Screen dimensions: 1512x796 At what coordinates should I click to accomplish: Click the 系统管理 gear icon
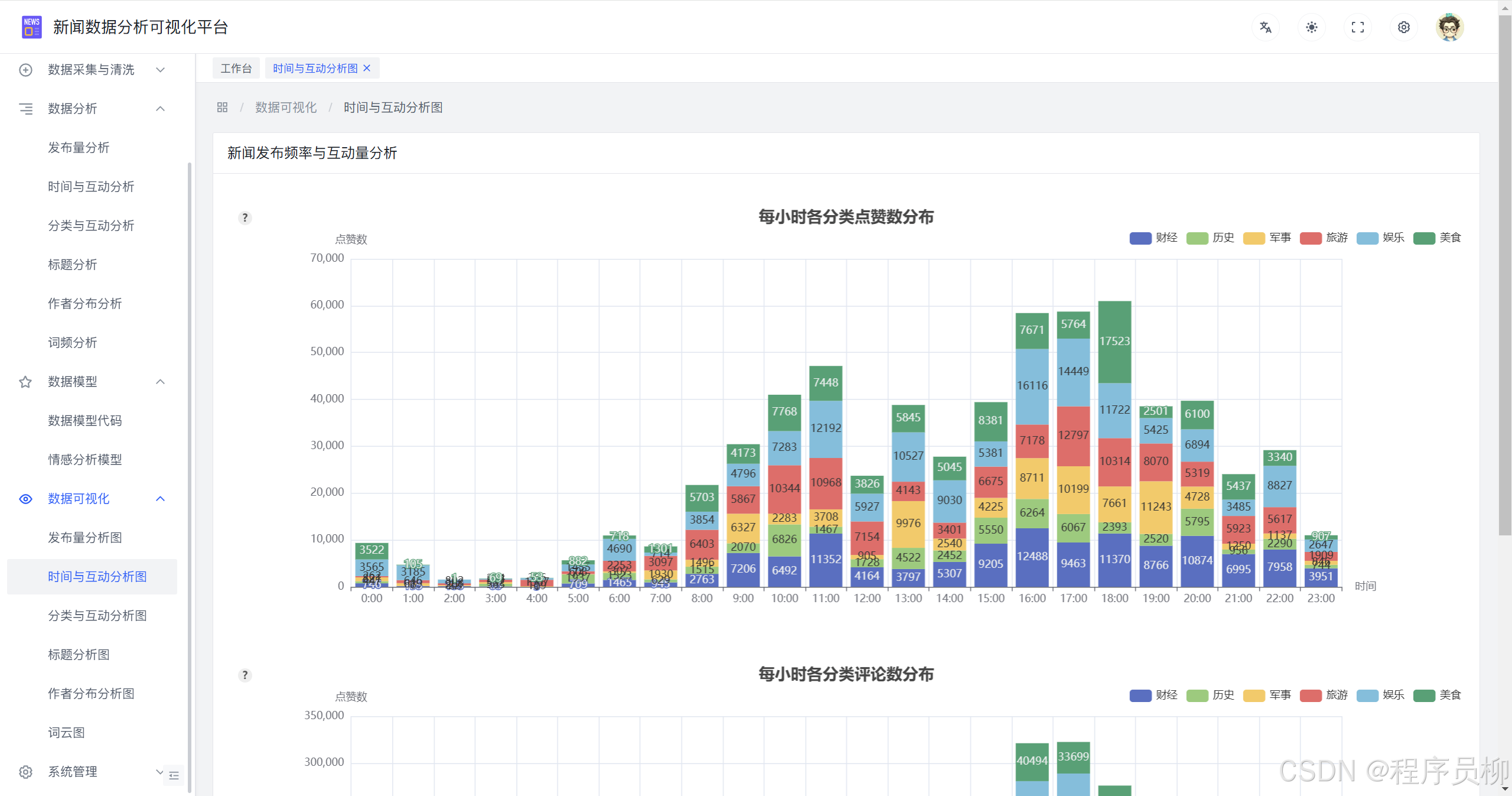click(25, 772)
